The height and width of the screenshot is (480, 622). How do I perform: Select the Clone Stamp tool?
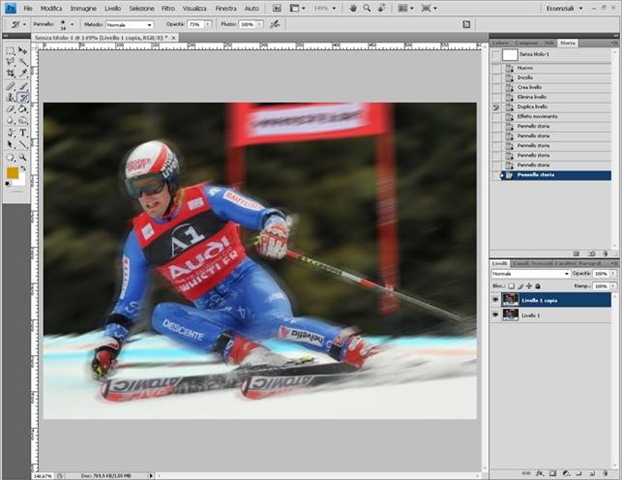pyautogui.click(x=10, y=97)
